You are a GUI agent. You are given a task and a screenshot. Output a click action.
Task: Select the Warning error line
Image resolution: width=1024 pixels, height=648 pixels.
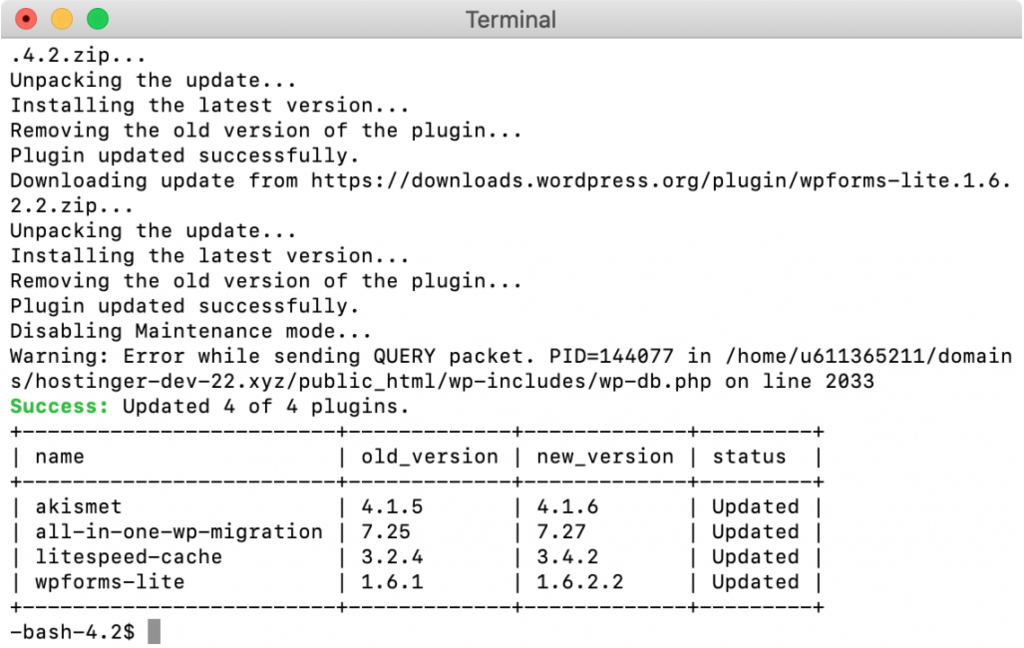pyautogui.click(x=300, y=356)
